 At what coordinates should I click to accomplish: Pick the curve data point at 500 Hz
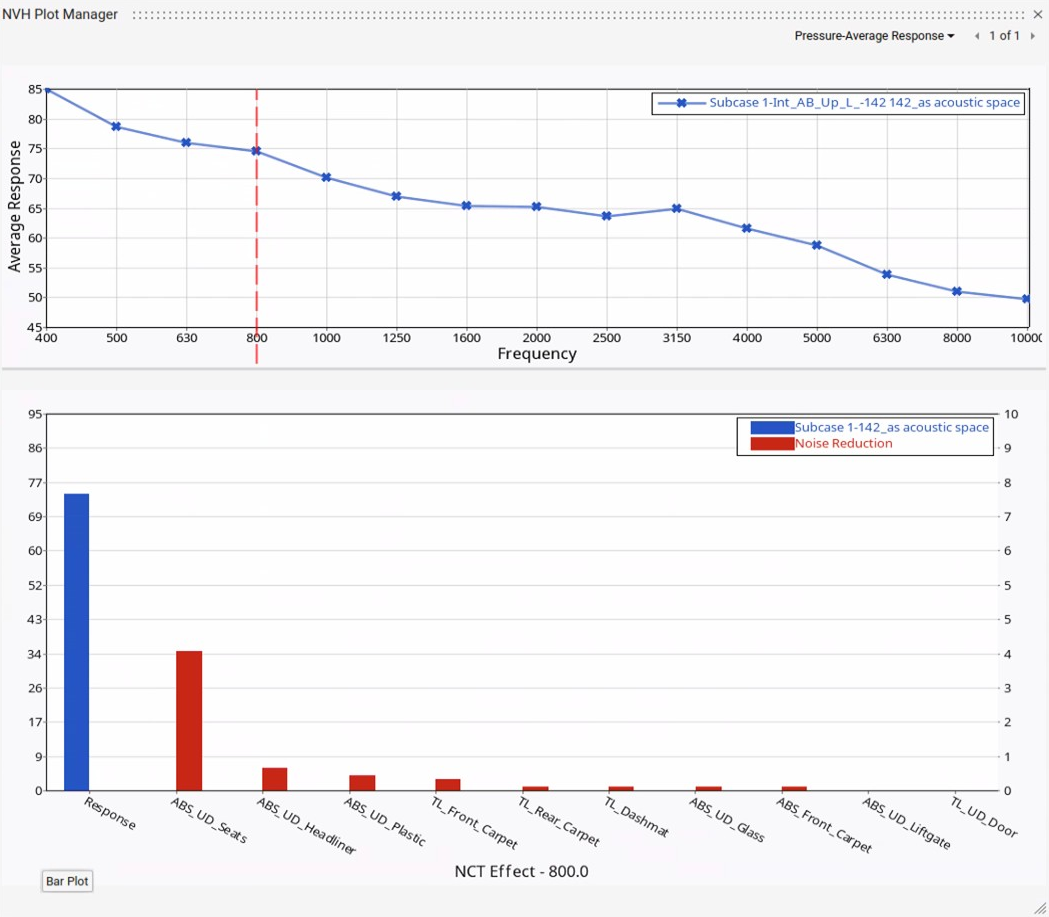pyautogui.click(x=116, y=127)
